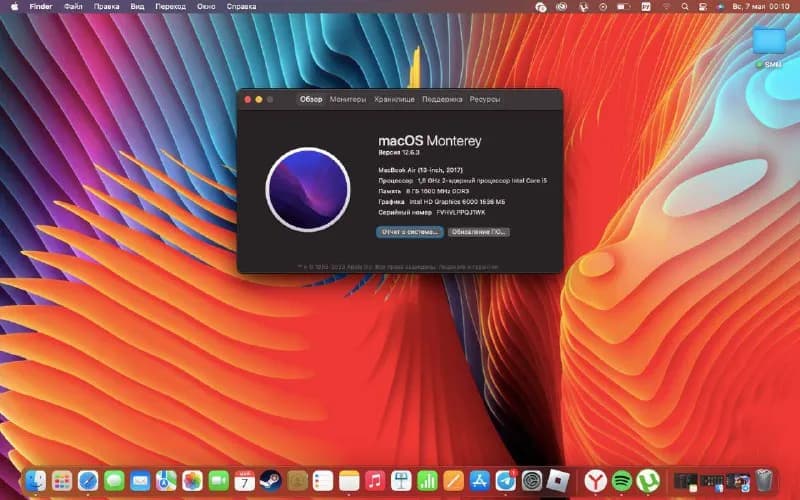Open the Finder menu
The height and width of the screenshot is (500, 800).
tap(41, 7)
